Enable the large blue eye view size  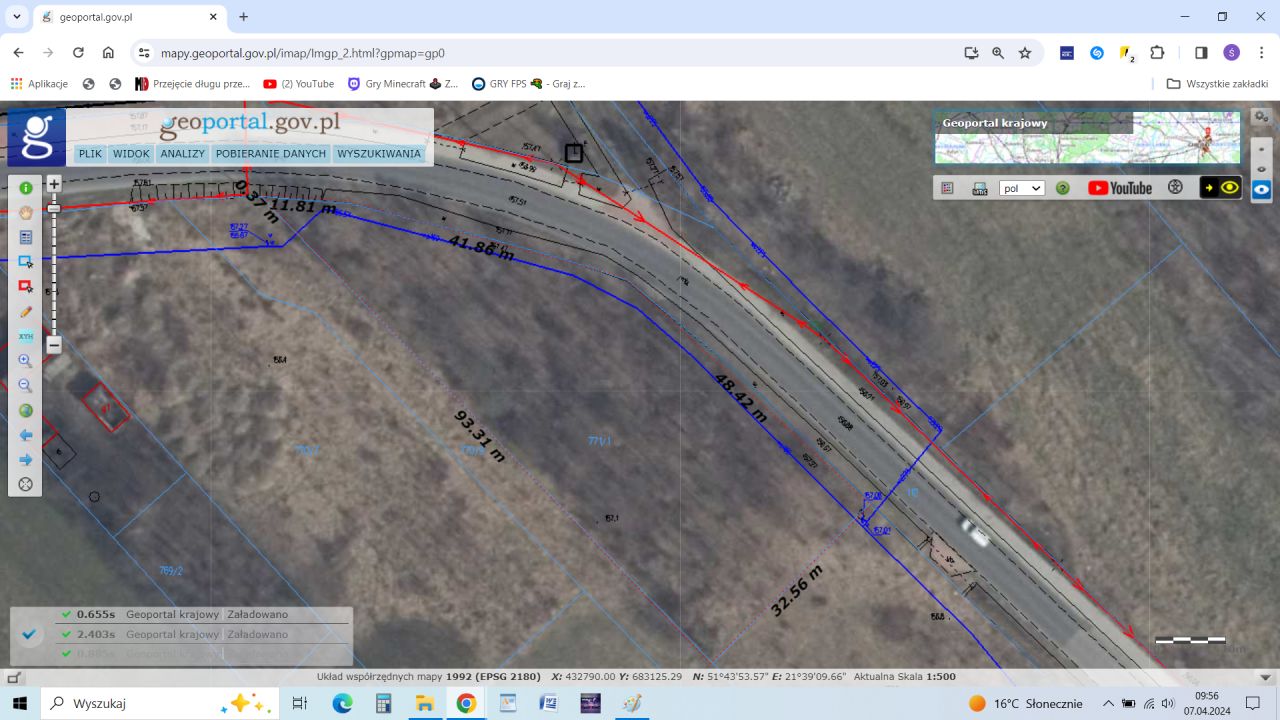(1261, 190)
